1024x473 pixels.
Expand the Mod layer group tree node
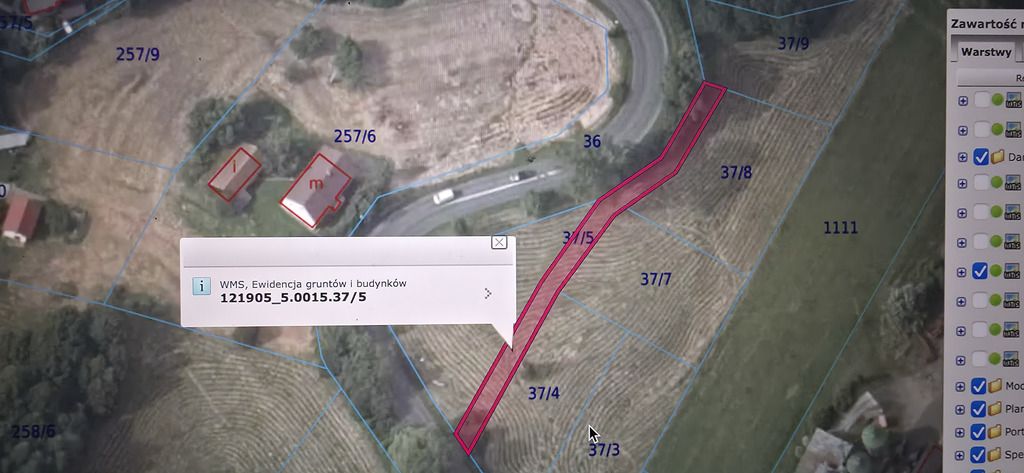tap(960, 386)
